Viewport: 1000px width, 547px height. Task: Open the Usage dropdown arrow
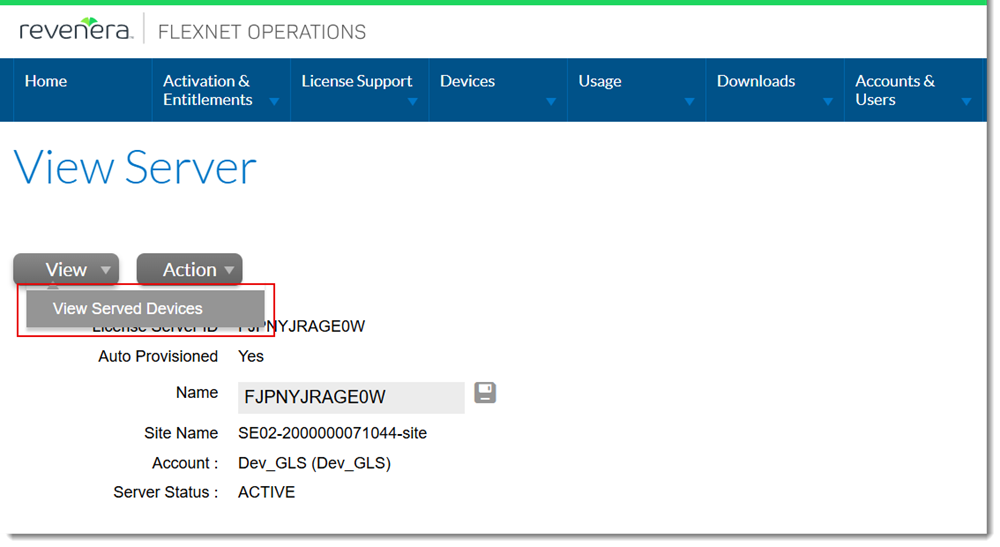click(x=689, y=101)
